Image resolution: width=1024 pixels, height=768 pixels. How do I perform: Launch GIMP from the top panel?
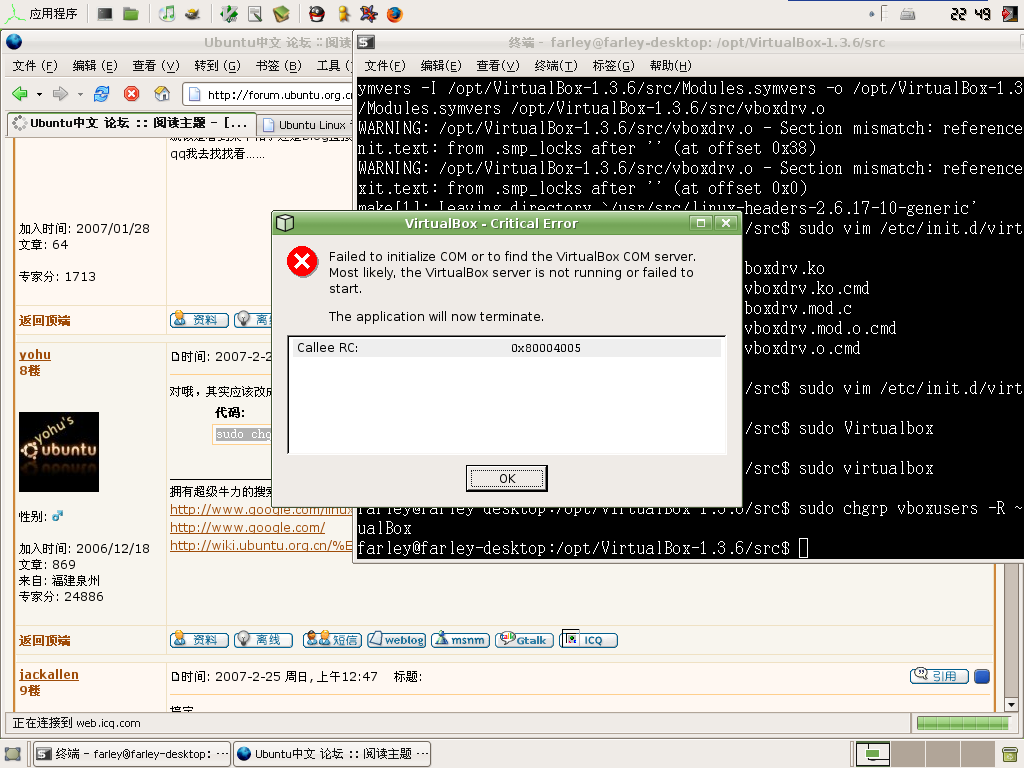192,14
